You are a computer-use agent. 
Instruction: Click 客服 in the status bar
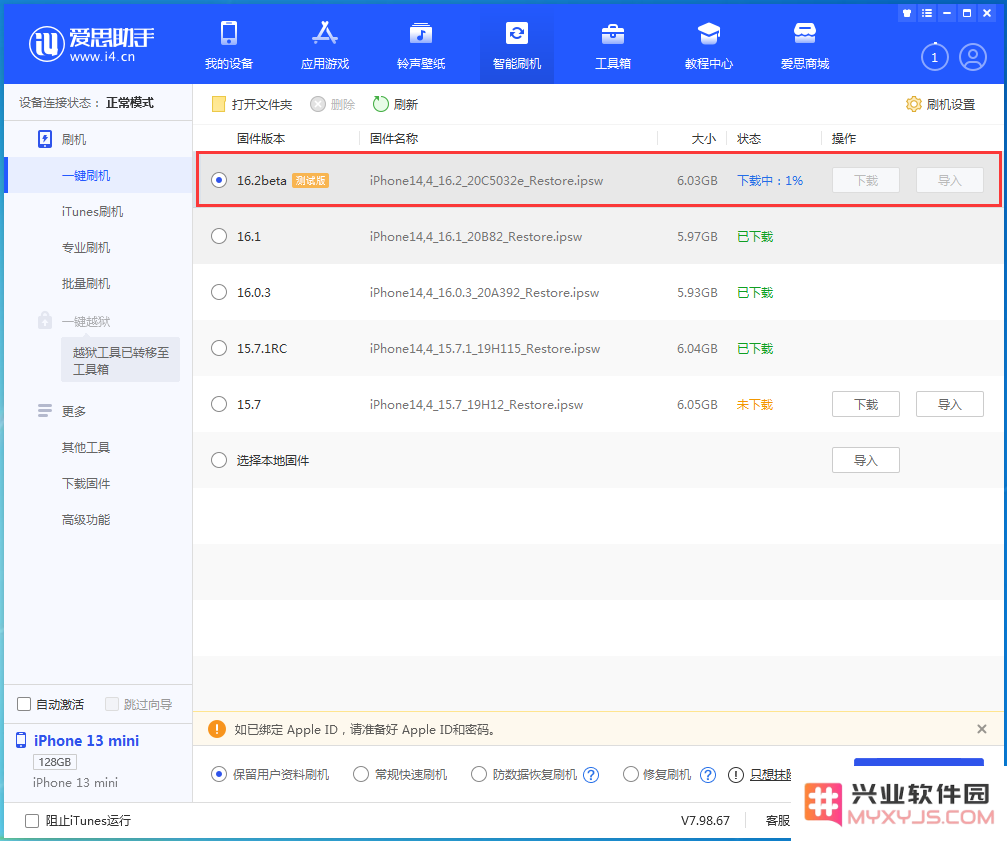[x=778, y=820]
